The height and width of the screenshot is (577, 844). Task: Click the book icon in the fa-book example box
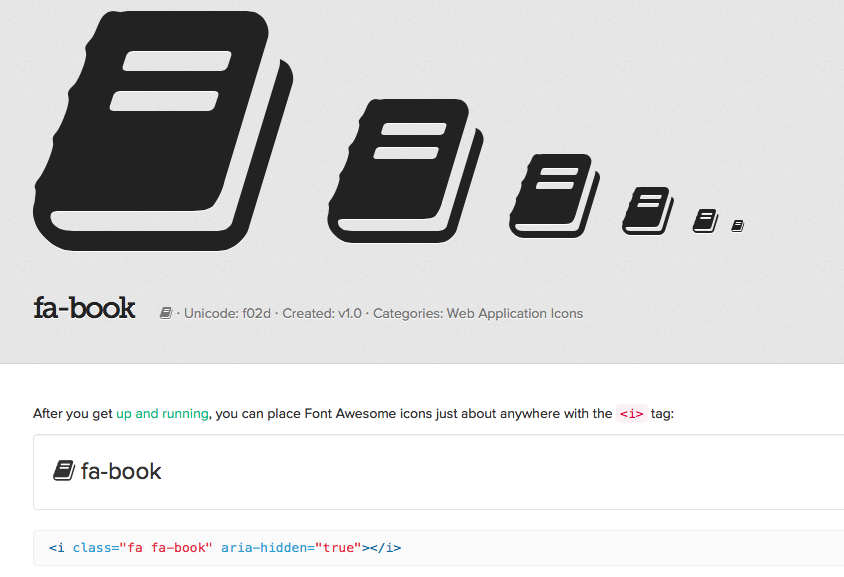(x=64, y=470)
